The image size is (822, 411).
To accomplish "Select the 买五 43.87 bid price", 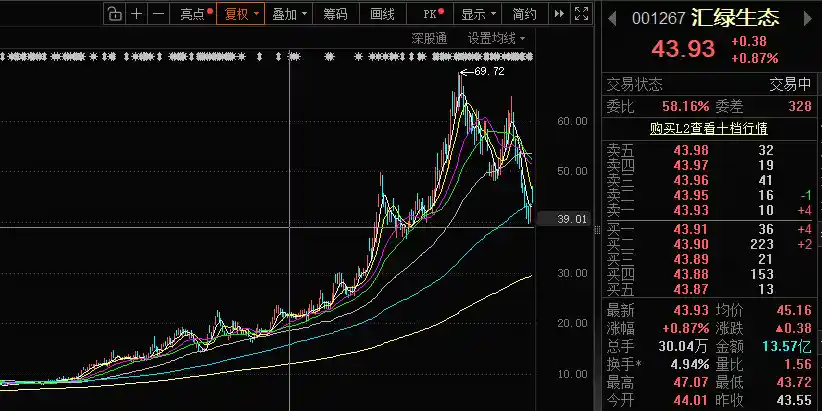I will pyautogui.click(x=691, y=289).
